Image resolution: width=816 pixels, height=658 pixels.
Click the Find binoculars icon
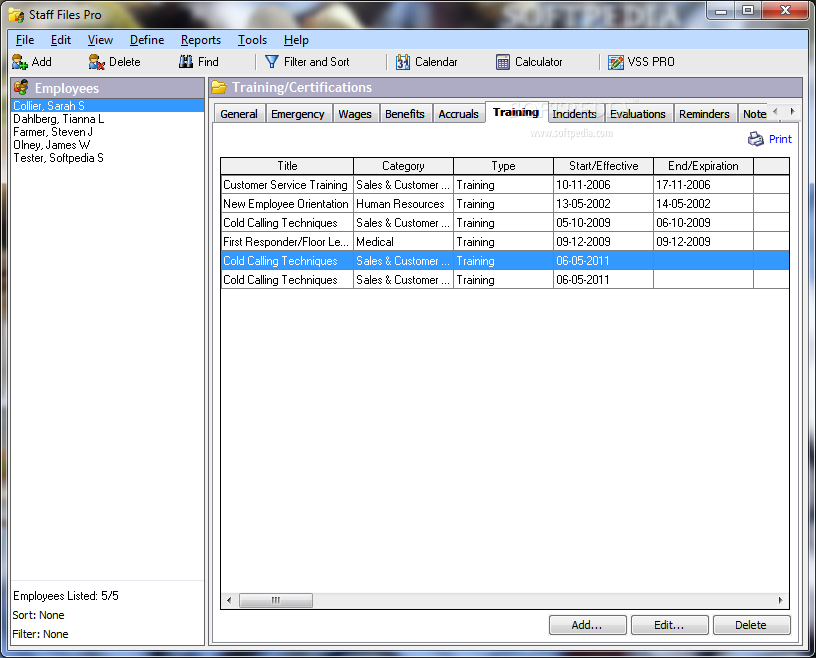186,62
